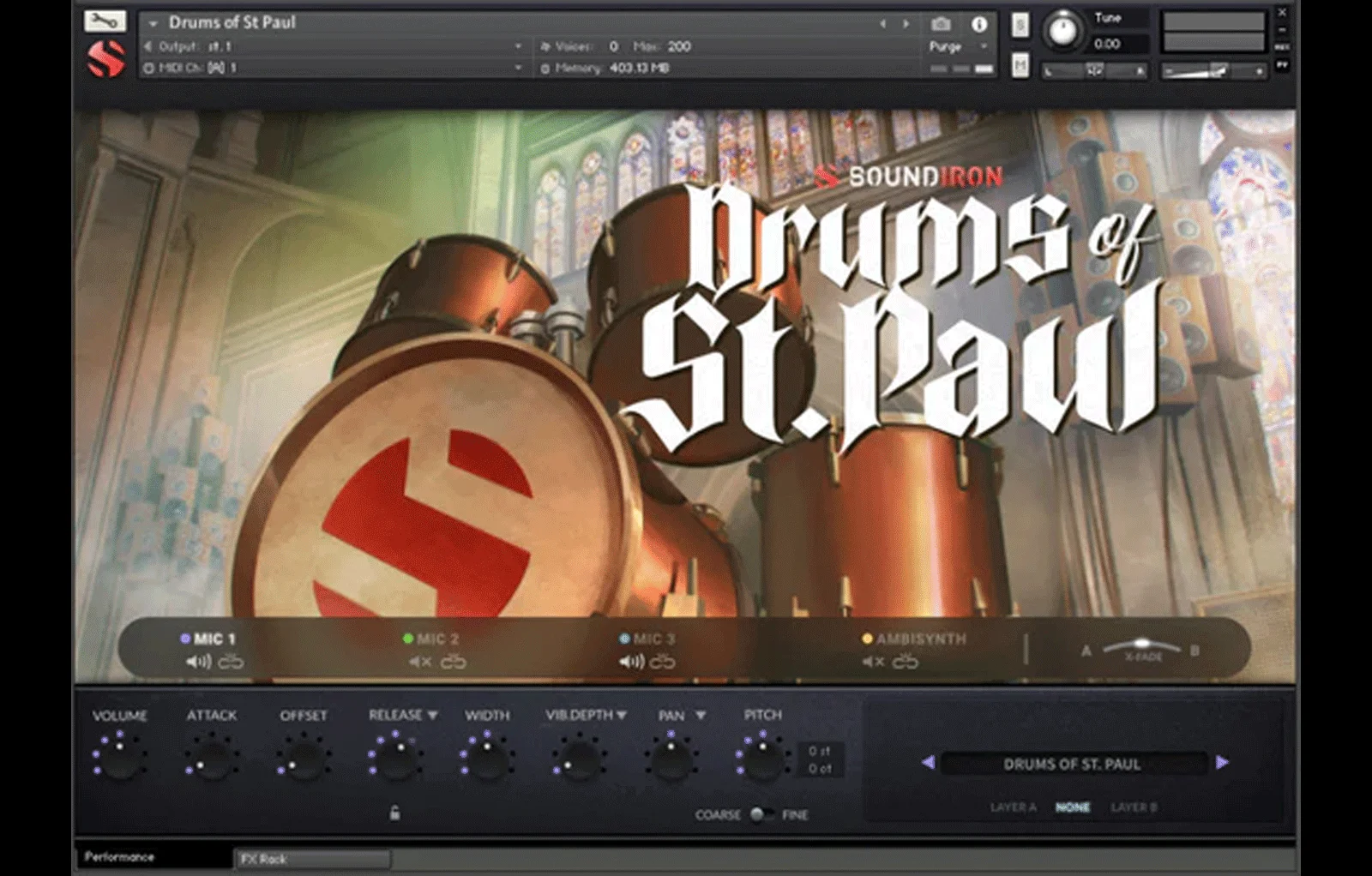Viewport: 1372px width, 876px height.
Task: Toggle the MIC 1 speaker mute icon
Action: [198, 662]
